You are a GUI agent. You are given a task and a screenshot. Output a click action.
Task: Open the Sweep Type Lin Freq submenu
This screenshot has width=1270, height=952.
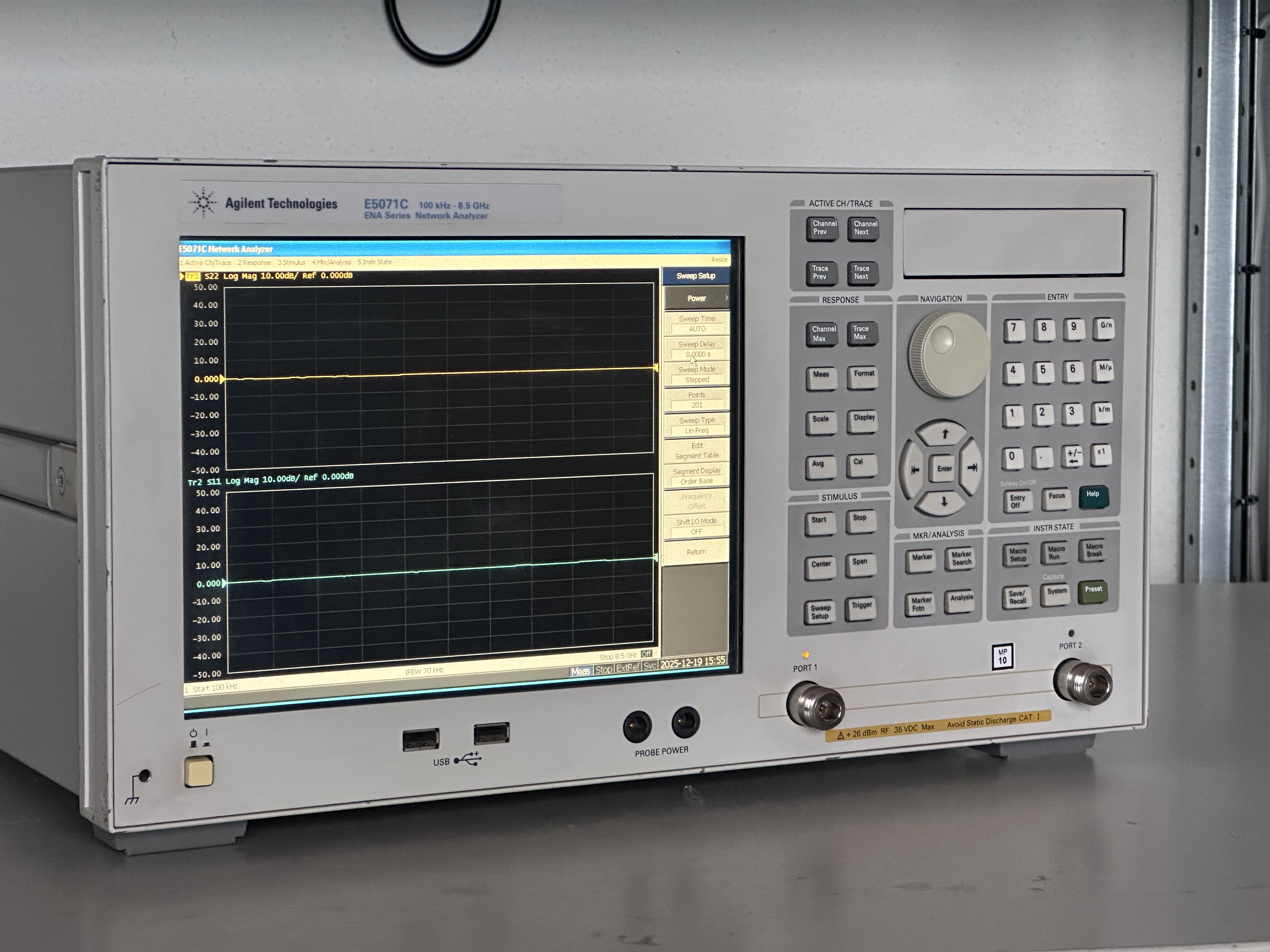(697, 425)
